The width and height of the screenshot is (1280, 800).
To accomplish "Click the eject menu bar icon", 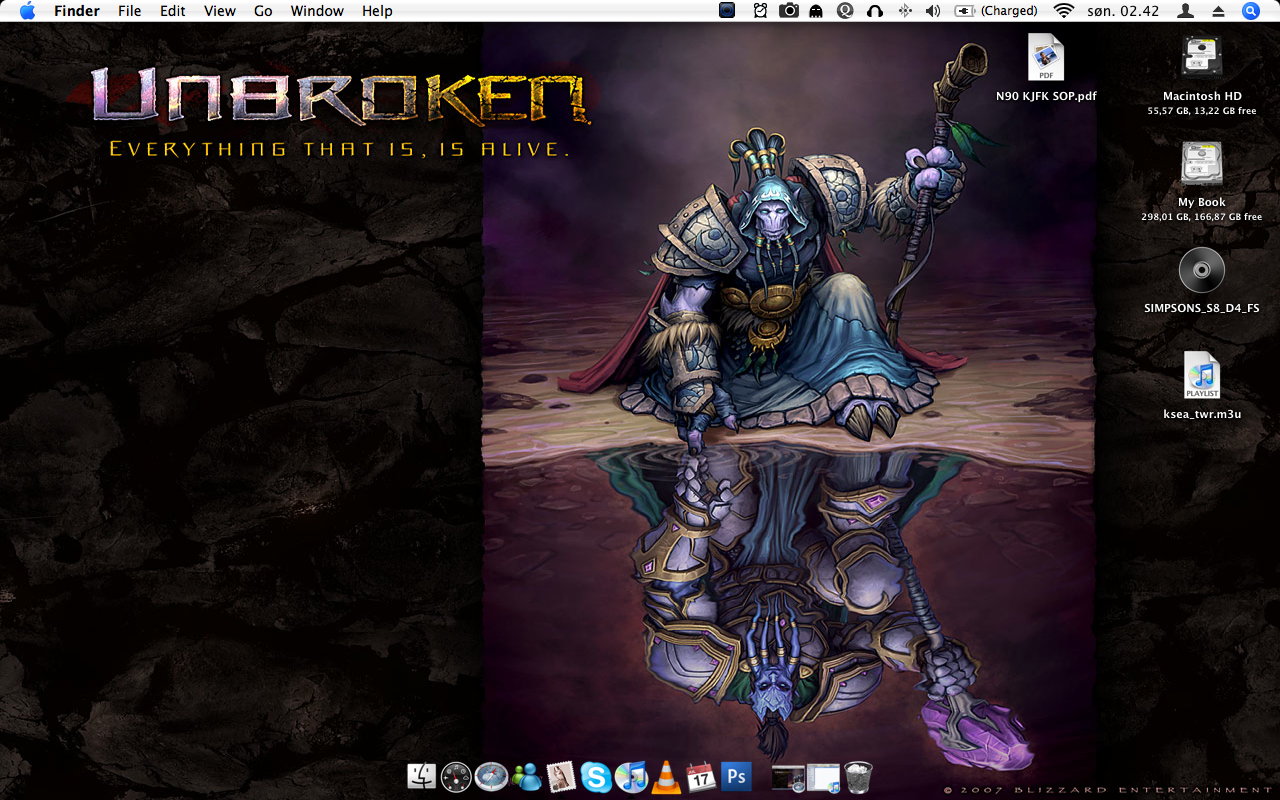I will pos(1218,11).
